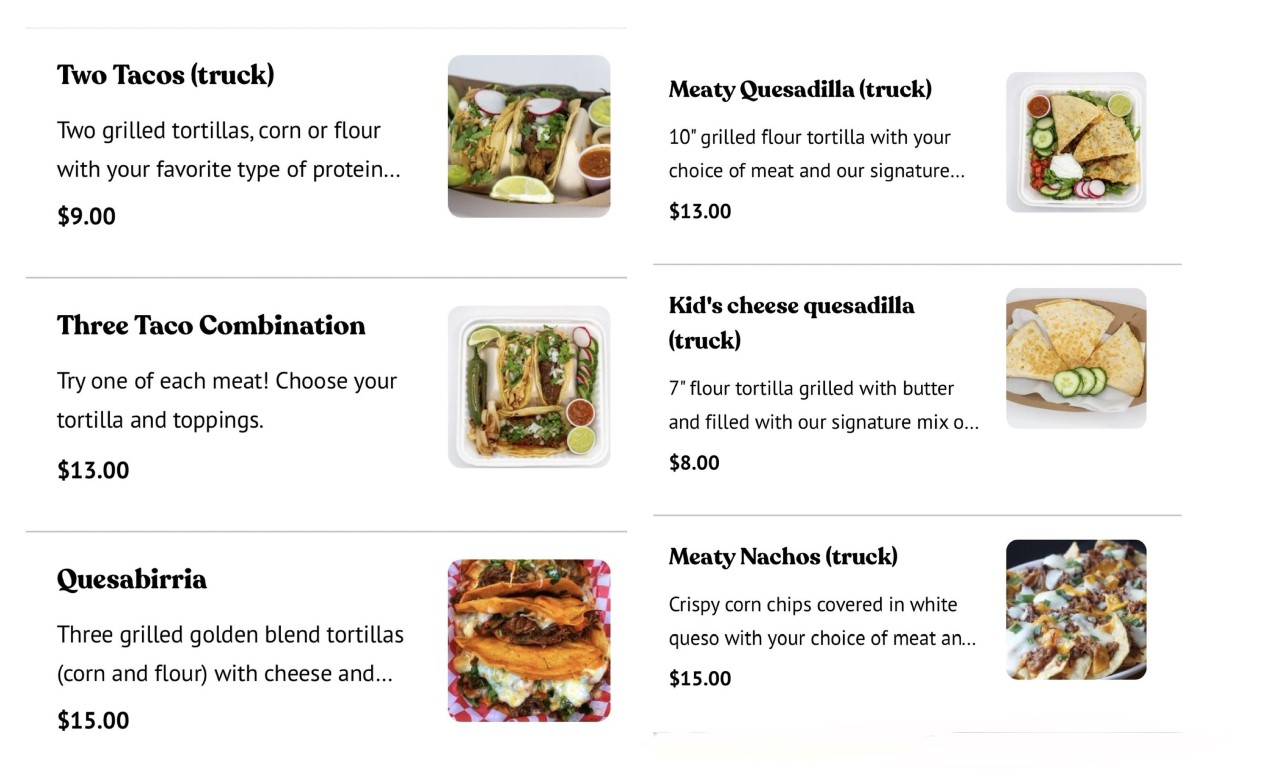
Task: Select the Meaty Quesadilla (truck) title
Action: [x=800, y=89]
